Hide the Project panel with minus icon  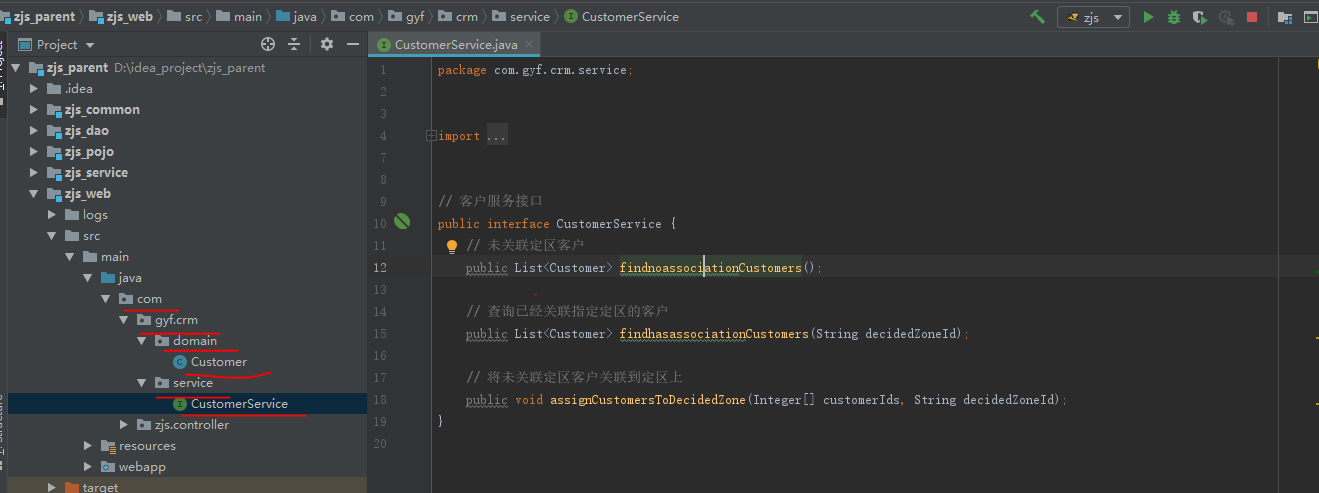[352, 44]
